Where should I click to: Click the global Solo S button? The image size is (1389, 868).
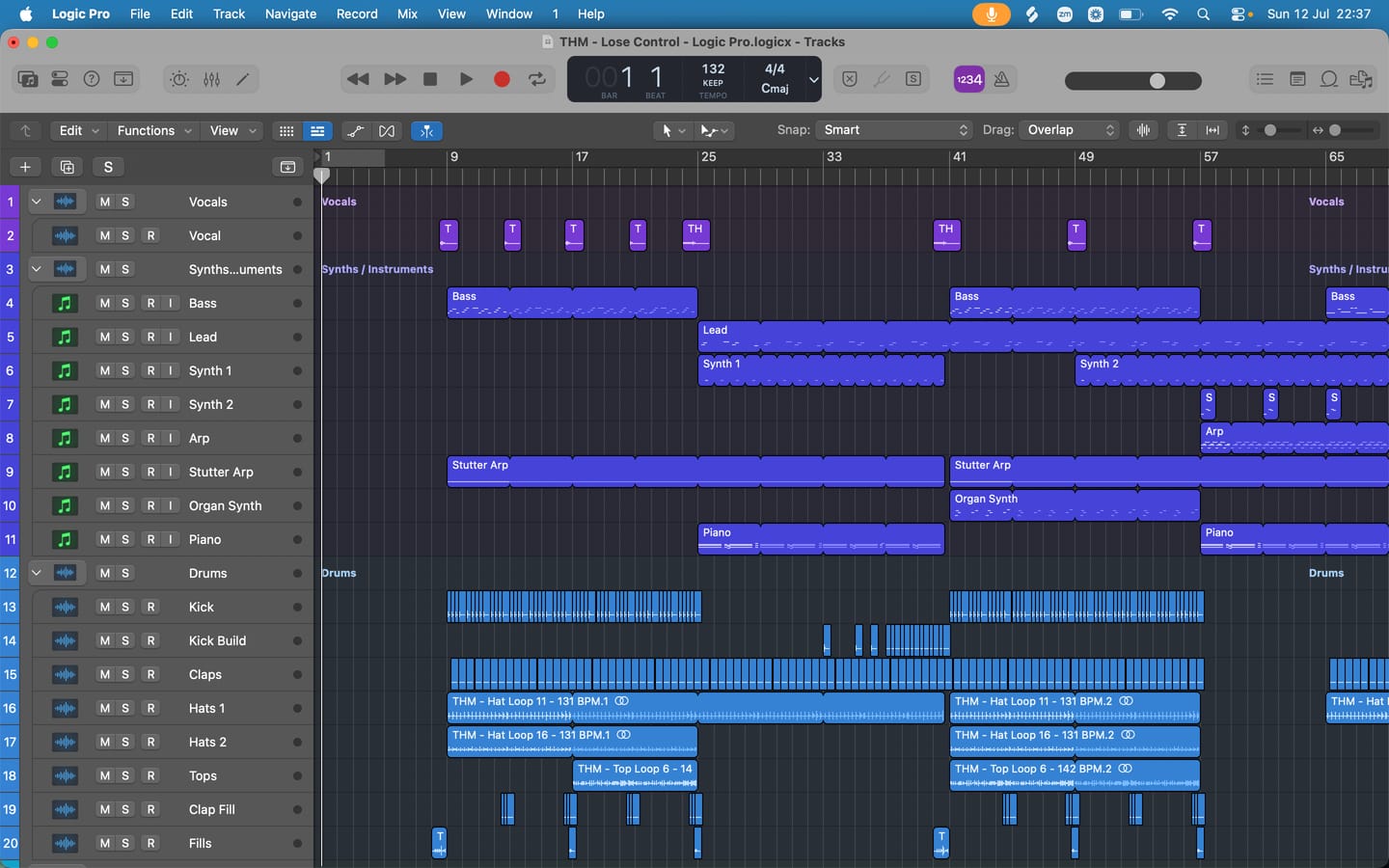[x=108, y=167]
